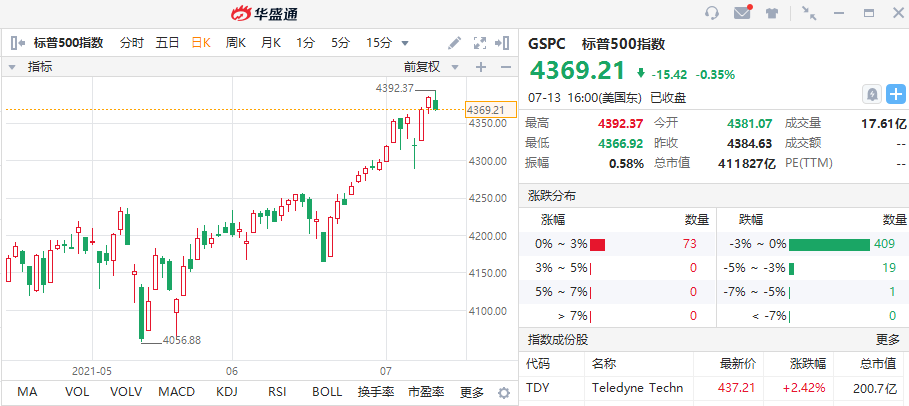Select the 总市值 411827亿 value
Screen dimensions: 909x406
click(747, 164)
